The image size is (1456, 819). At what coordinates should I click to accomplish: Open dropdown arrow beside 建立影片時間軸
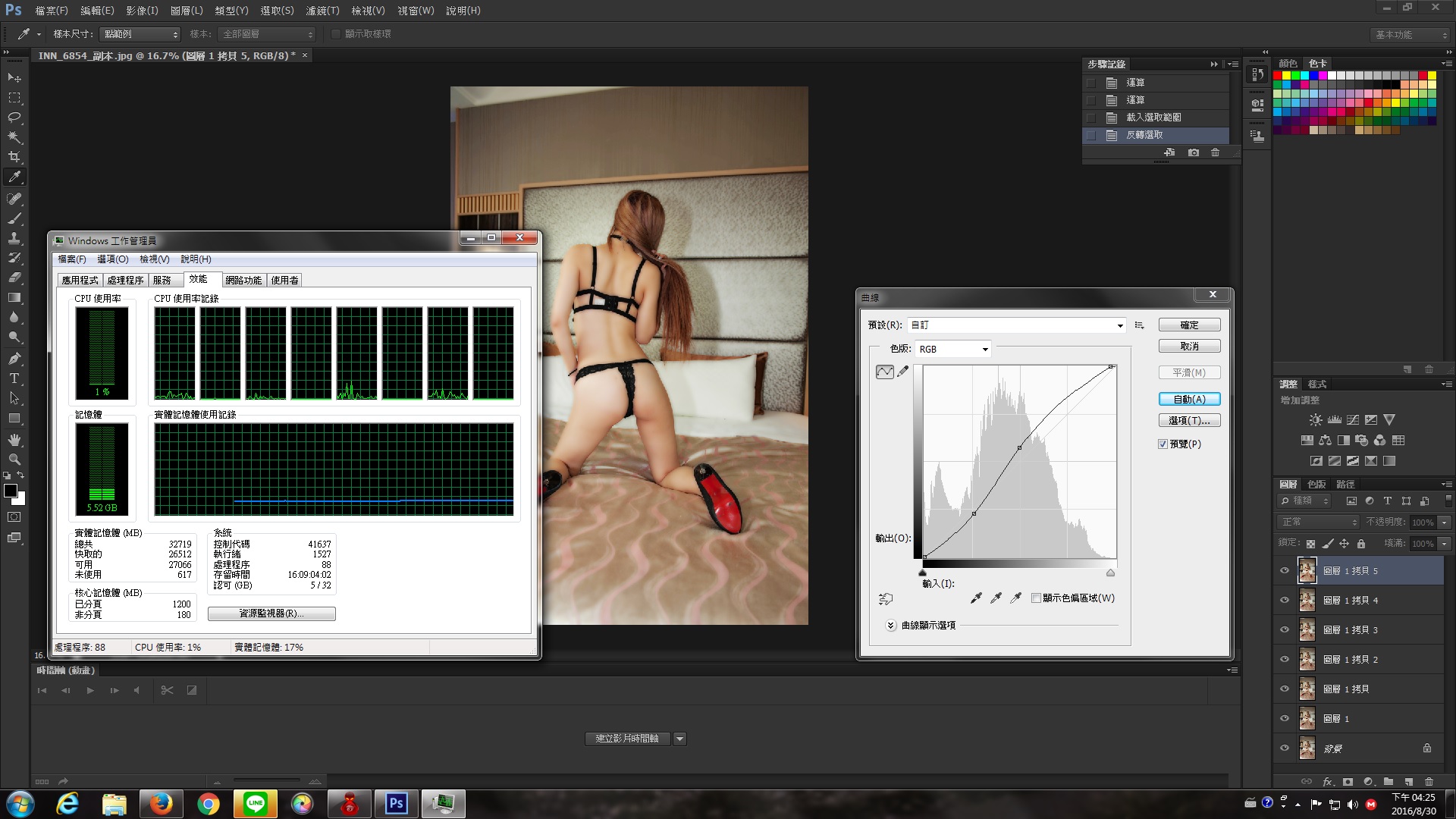click(x=679, y=739)
